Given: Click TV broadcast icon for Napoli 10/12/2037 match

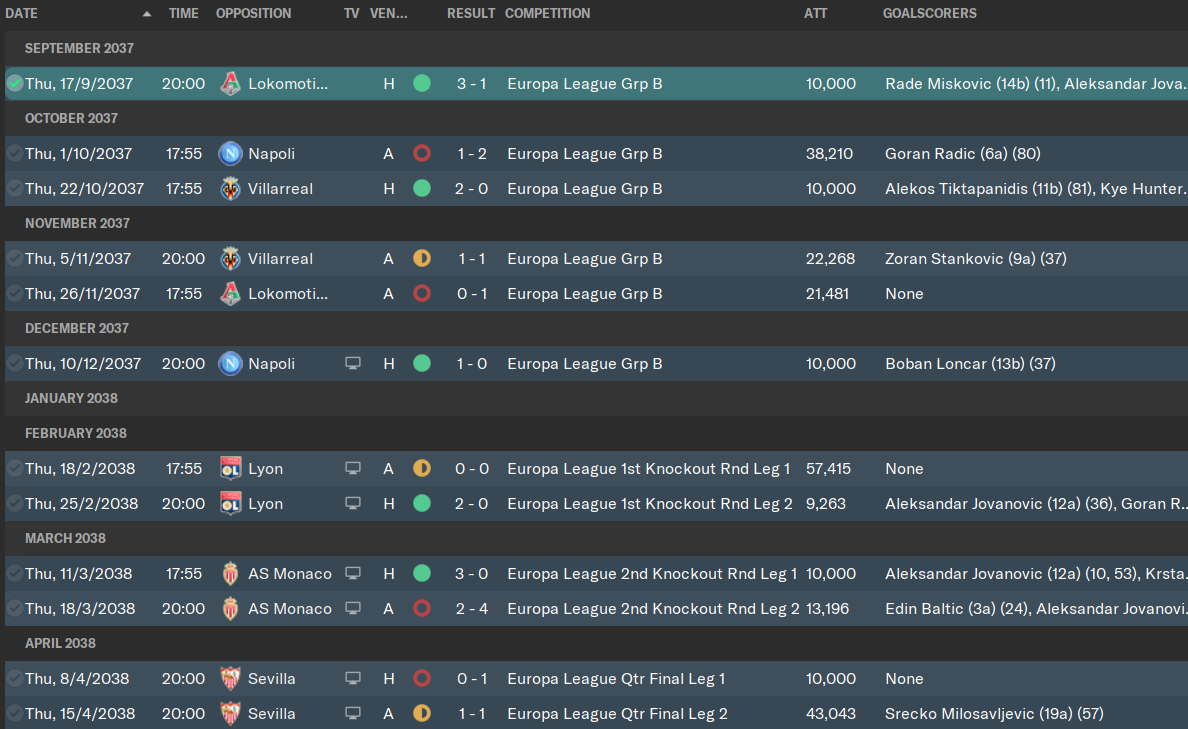Looking at the screenshot, I should pyautogui.click(x=352, y=364).
